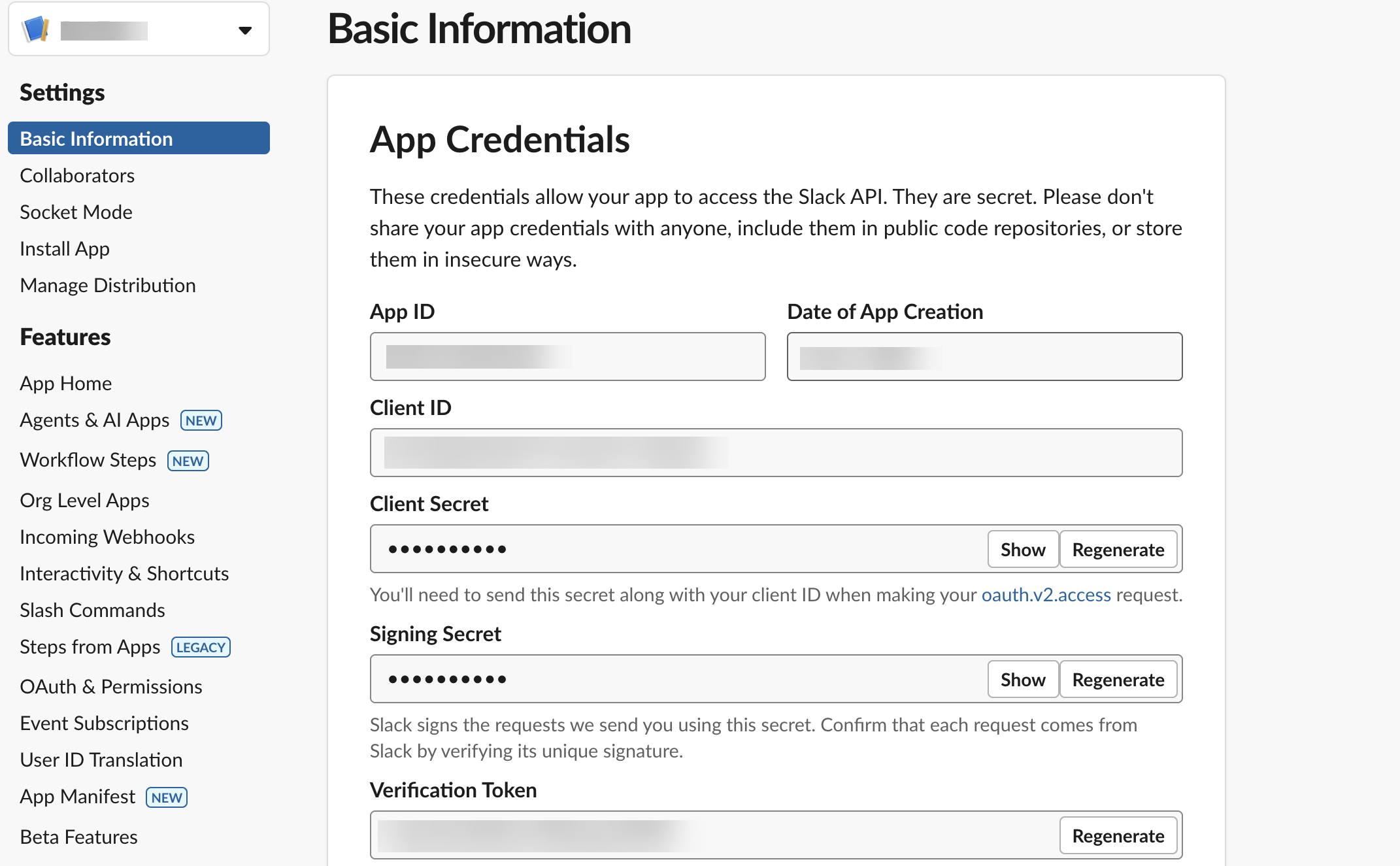Screen dimensions: 1400x866
Task: Open the oauth.v2.access link
Action: 1046,594
